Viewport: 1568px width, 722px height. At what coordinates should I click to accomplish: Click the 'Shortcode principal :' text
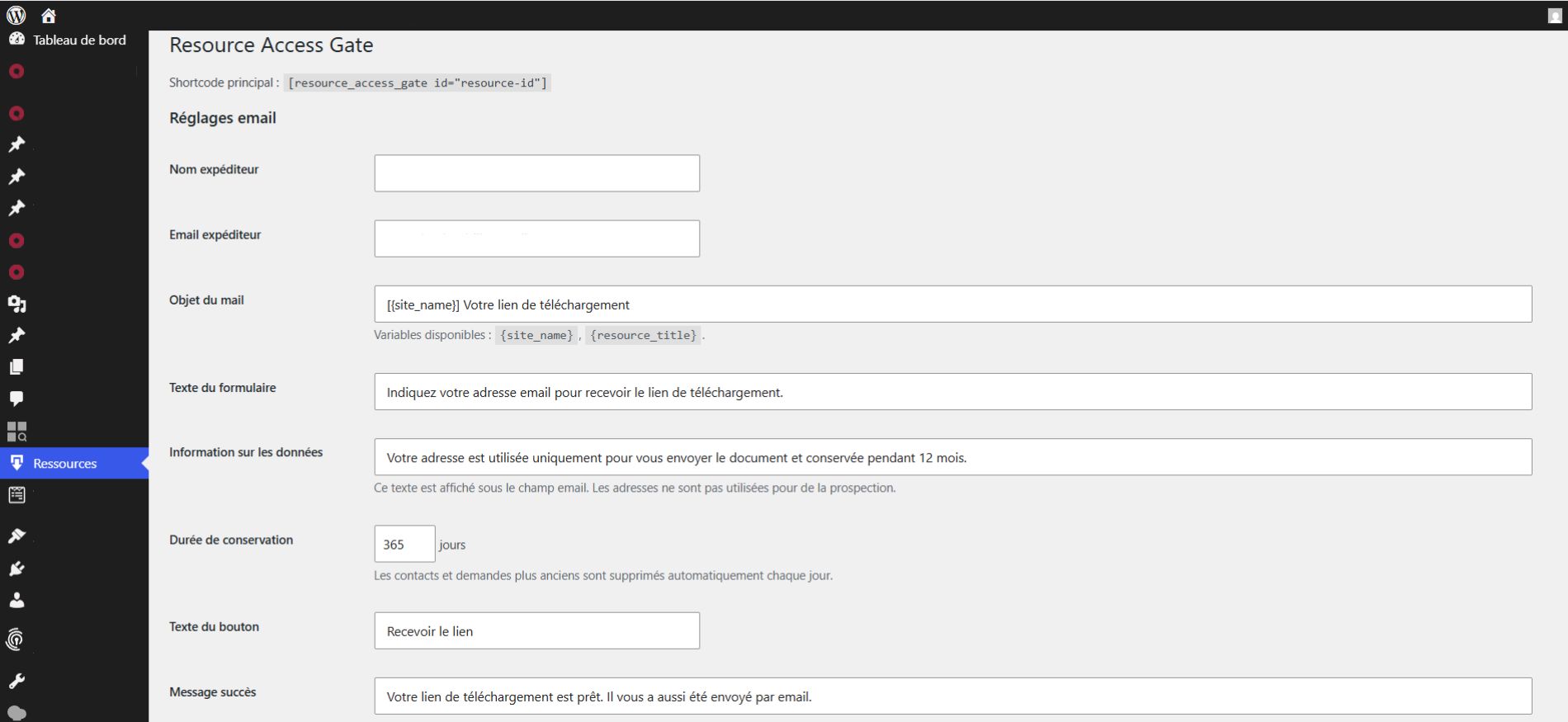tap(224, 83)
